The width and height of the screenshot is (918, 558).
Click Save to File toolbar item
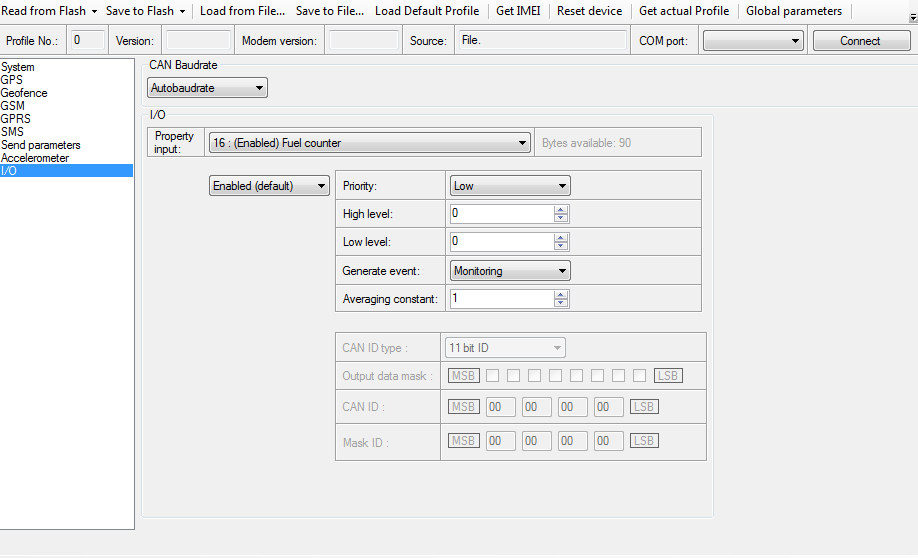(x=329, y=11)
